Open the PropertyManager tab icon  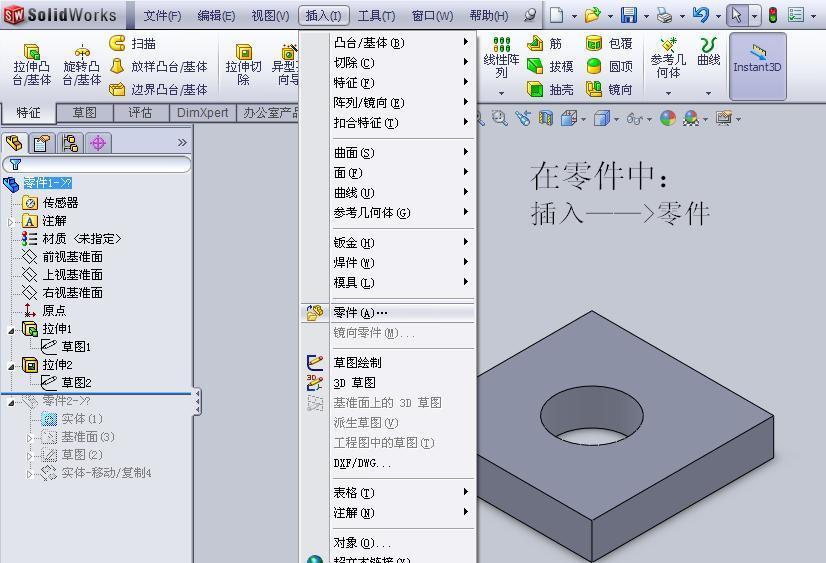(42, 143)
